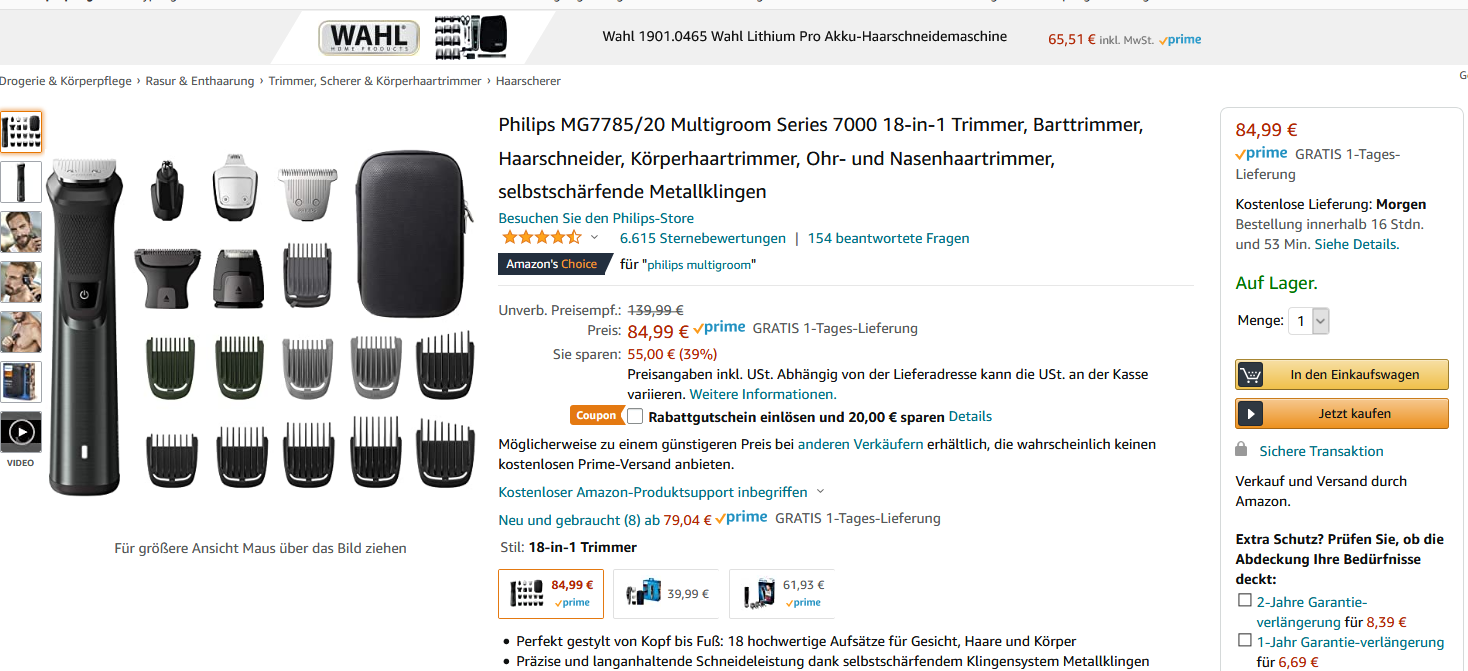Viewport: 1468px width, 671px height.
Task: Click the play arrow icon on Jetzt kaufen
Action: [x=1250, y=413]
